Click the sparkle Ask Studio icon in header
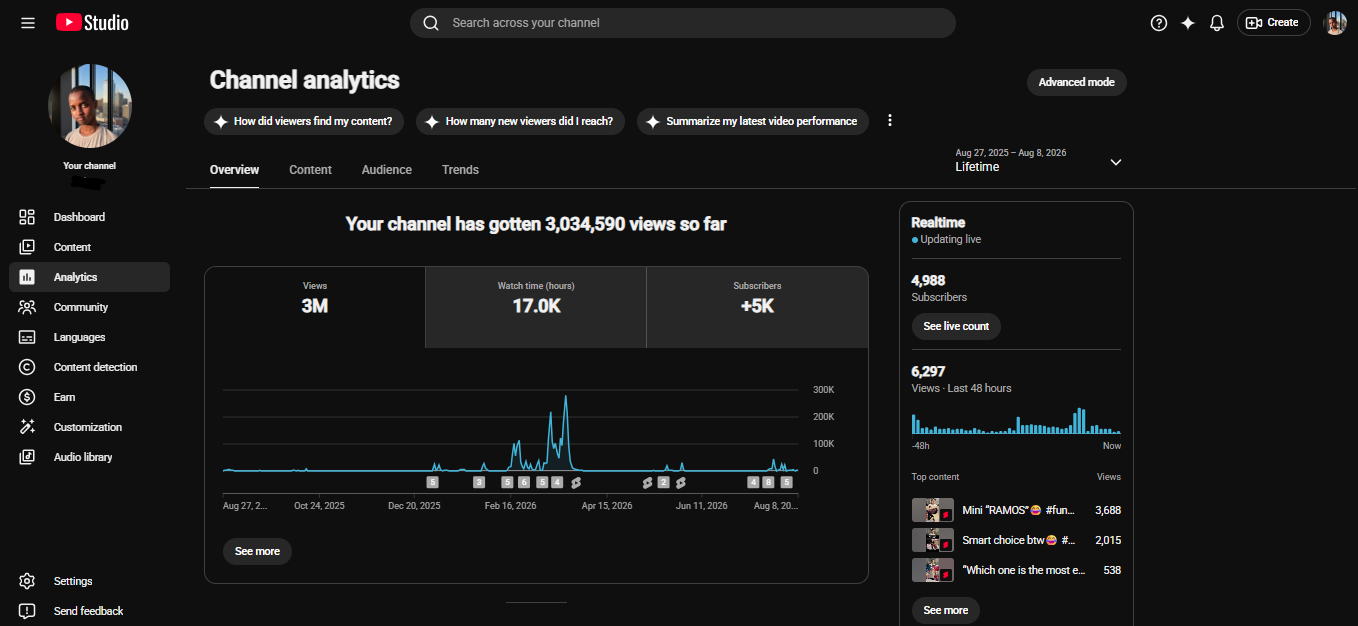The width and height of the screenshot is (1358, 626). click(x=1188, y=23)
